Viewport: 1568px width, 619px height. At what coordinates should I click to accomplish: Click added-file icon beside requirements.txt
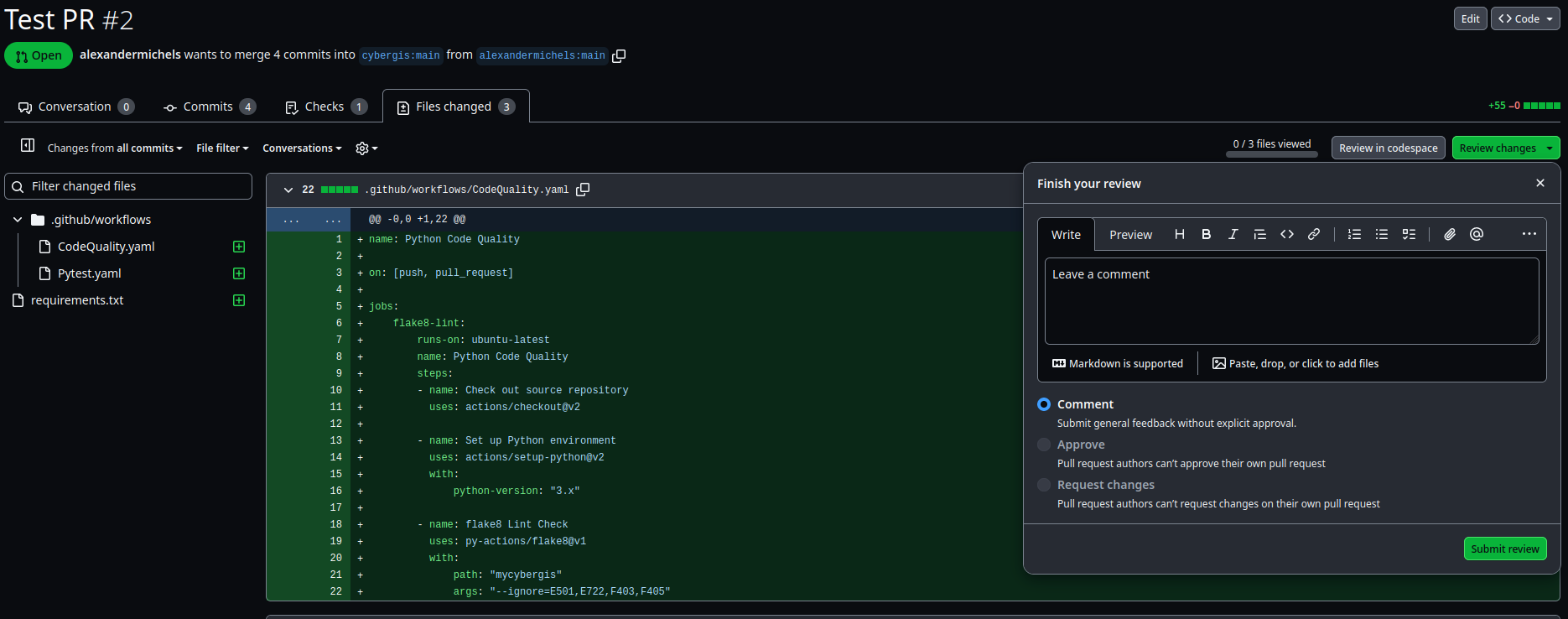pyautogui.click(x=239, y=300)
